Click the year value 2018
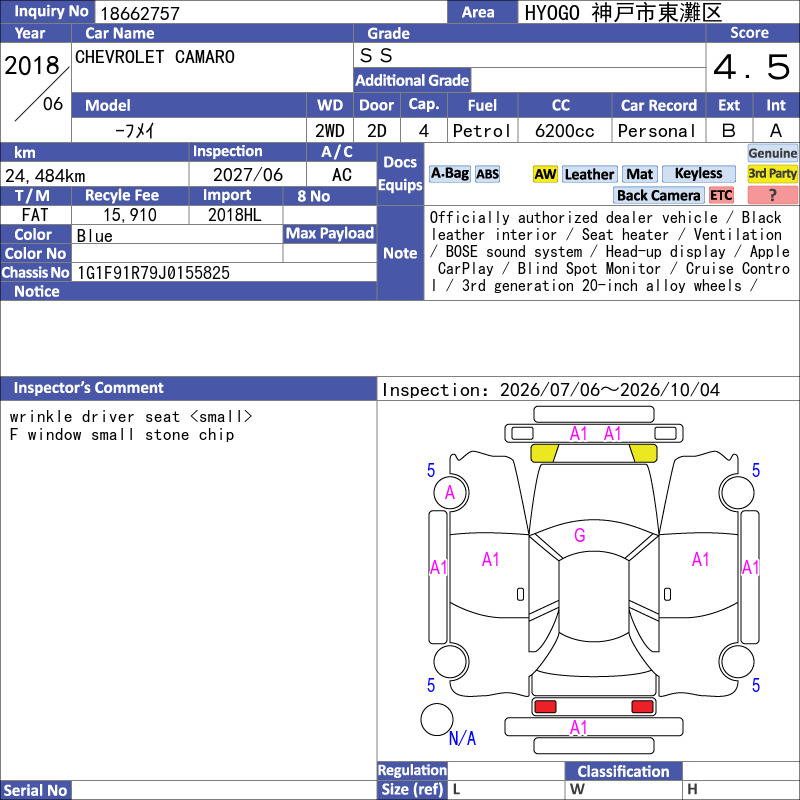The image size is (800, 800). (32, 65)
